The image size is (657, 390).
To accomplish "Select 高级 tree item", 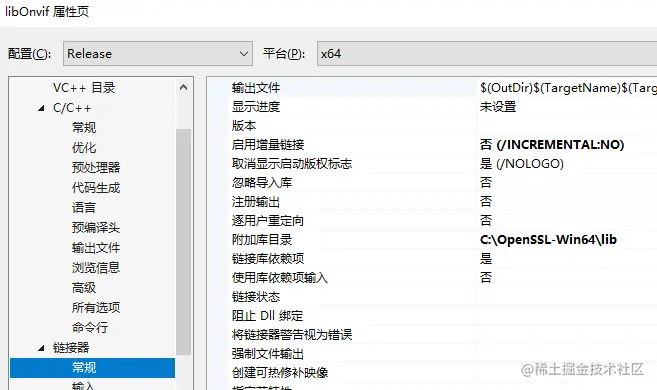I will coord(84,288).
